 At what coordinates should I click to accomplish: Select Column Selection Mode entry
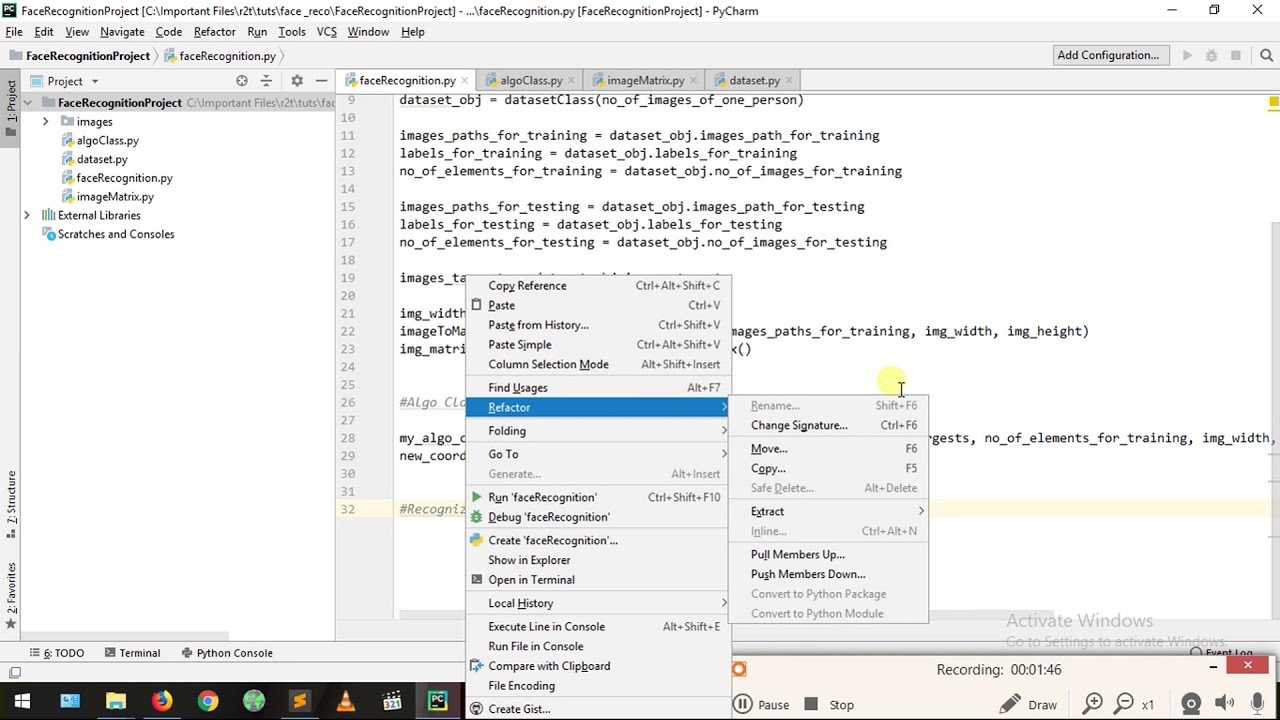[599, 364]
